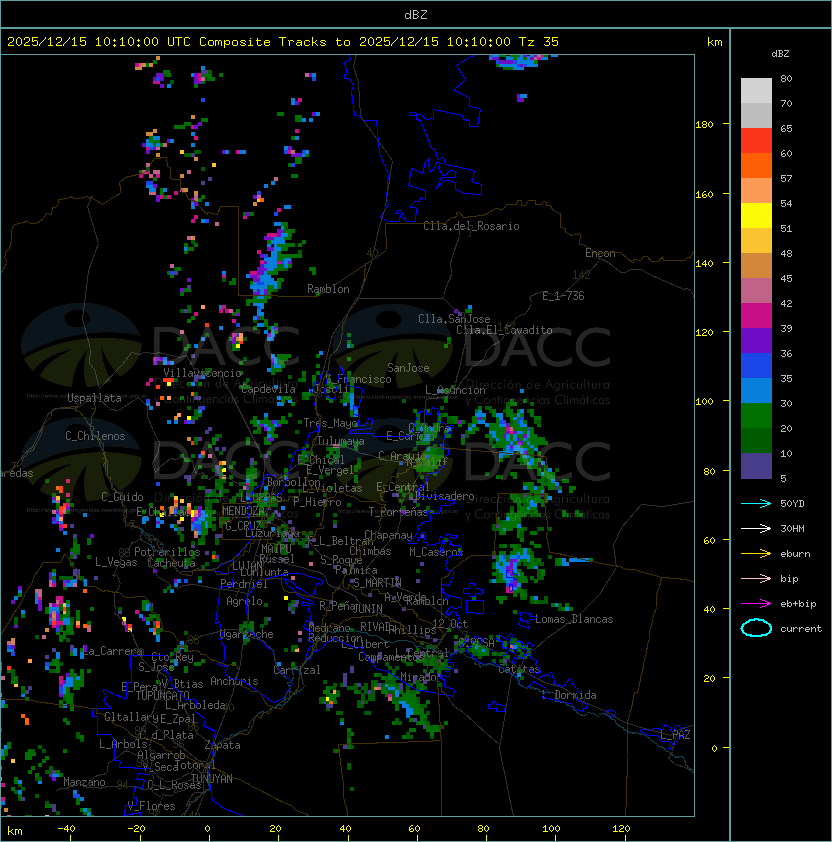Click the 'C_Guido' map label

pyautogui.click(x=122, y=497)
